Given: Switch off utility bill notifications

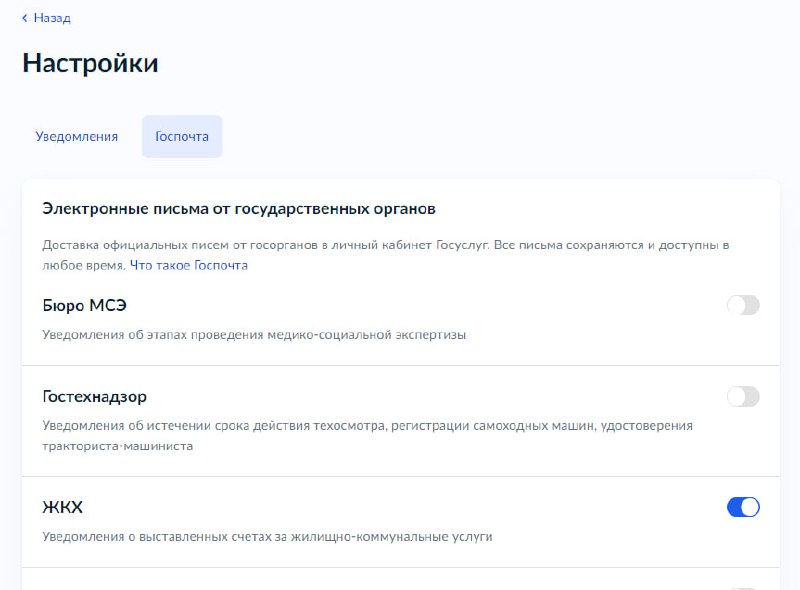Looking at the screenshot, I should 742,508.
